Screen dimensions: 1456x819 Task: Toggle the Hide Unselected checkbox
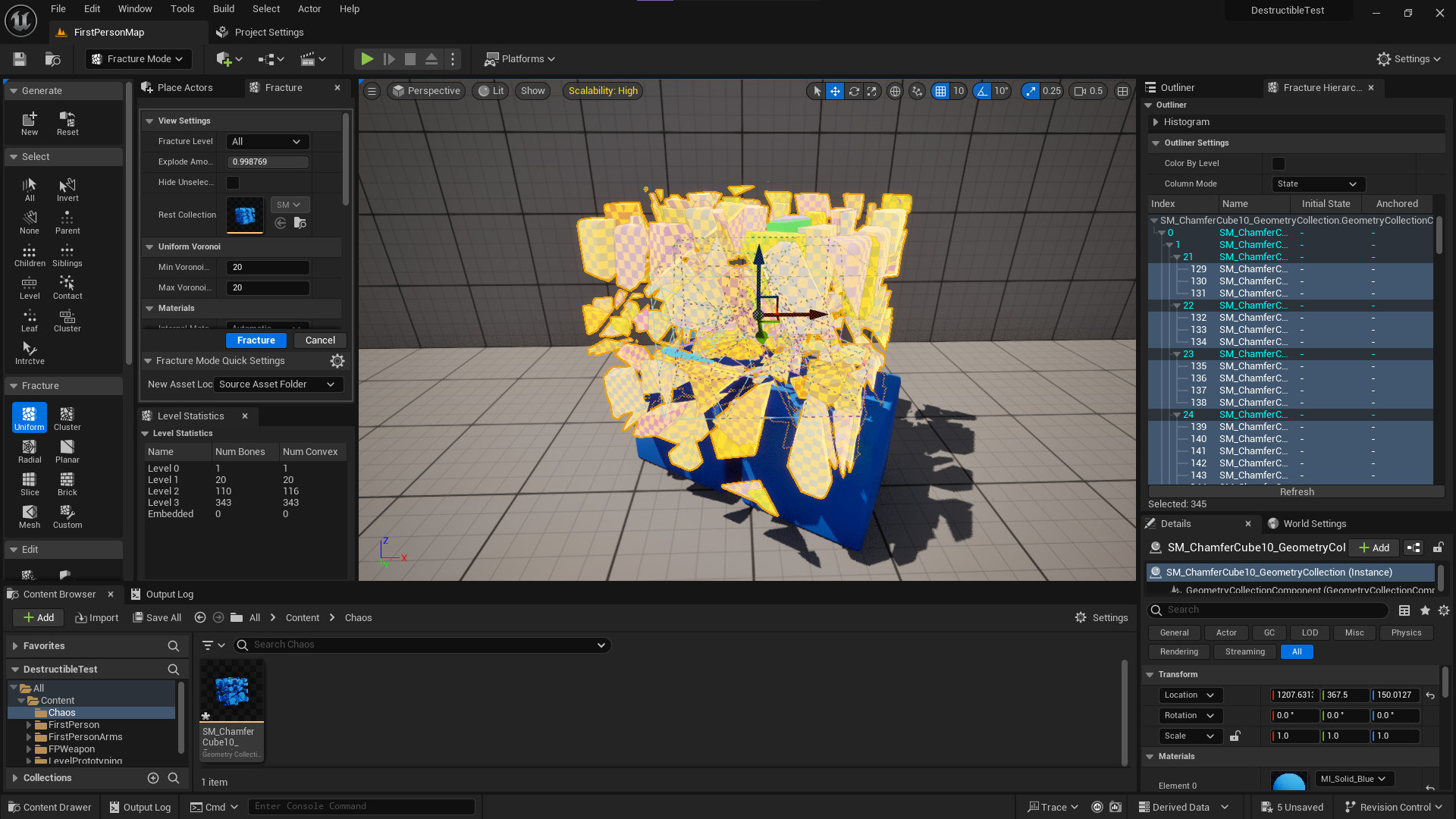pos(233,183)
